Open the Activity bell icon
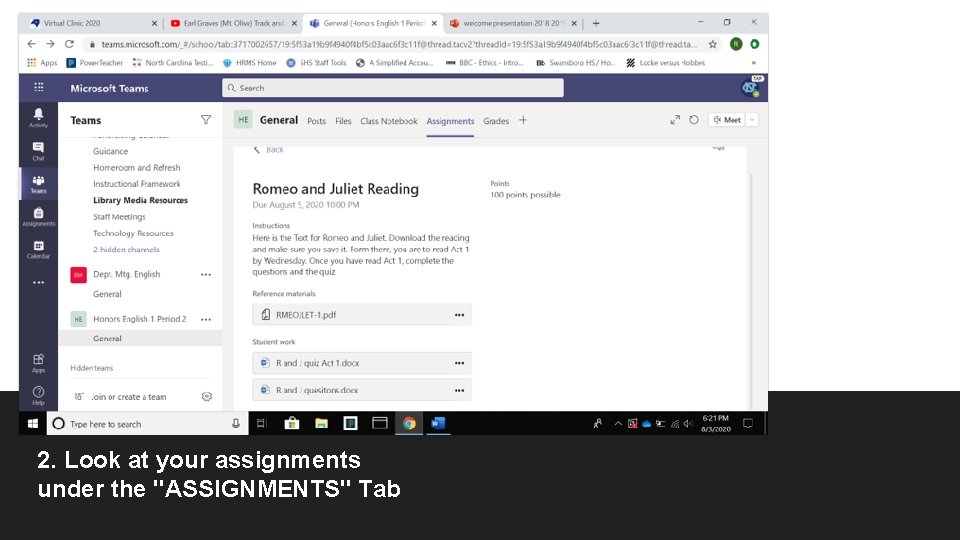960x540 pixels. tap(39, 117)
